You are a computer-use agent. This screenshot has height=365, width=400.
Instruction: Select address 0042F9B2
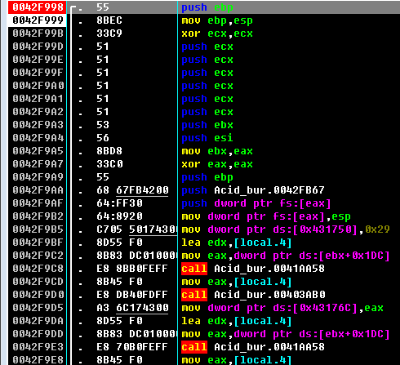pos(38,216)
